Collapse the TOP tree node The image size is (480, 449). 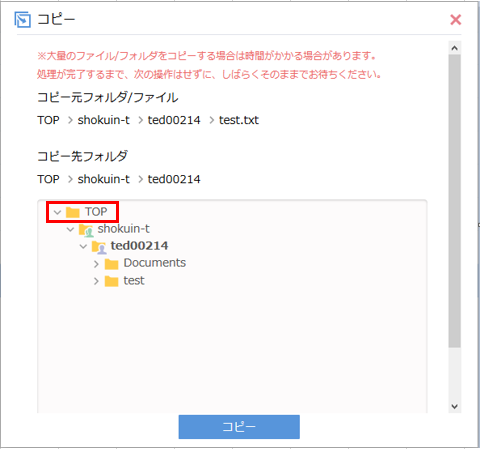point(57,212)
